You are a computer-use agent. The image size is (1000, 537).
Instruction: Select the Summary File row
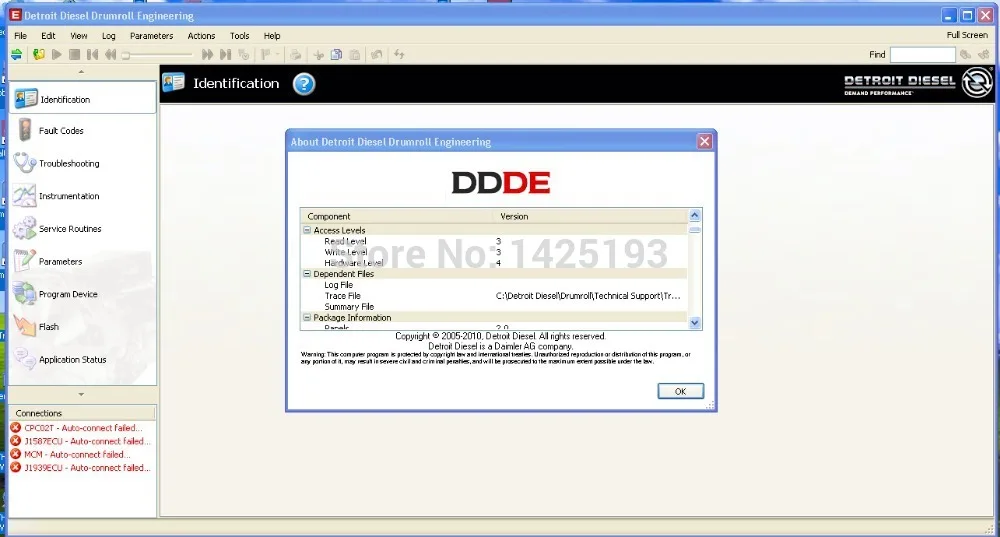click(x=494, y=307)
